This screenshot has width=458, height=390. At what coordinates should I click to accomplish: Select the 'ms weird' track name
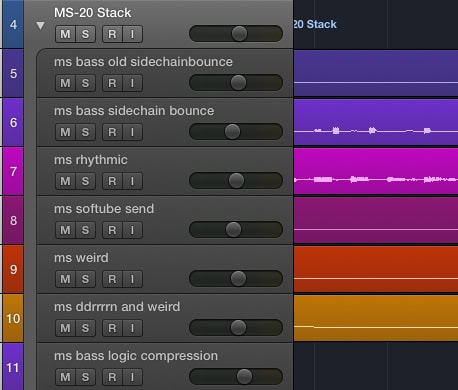(81, 258)
